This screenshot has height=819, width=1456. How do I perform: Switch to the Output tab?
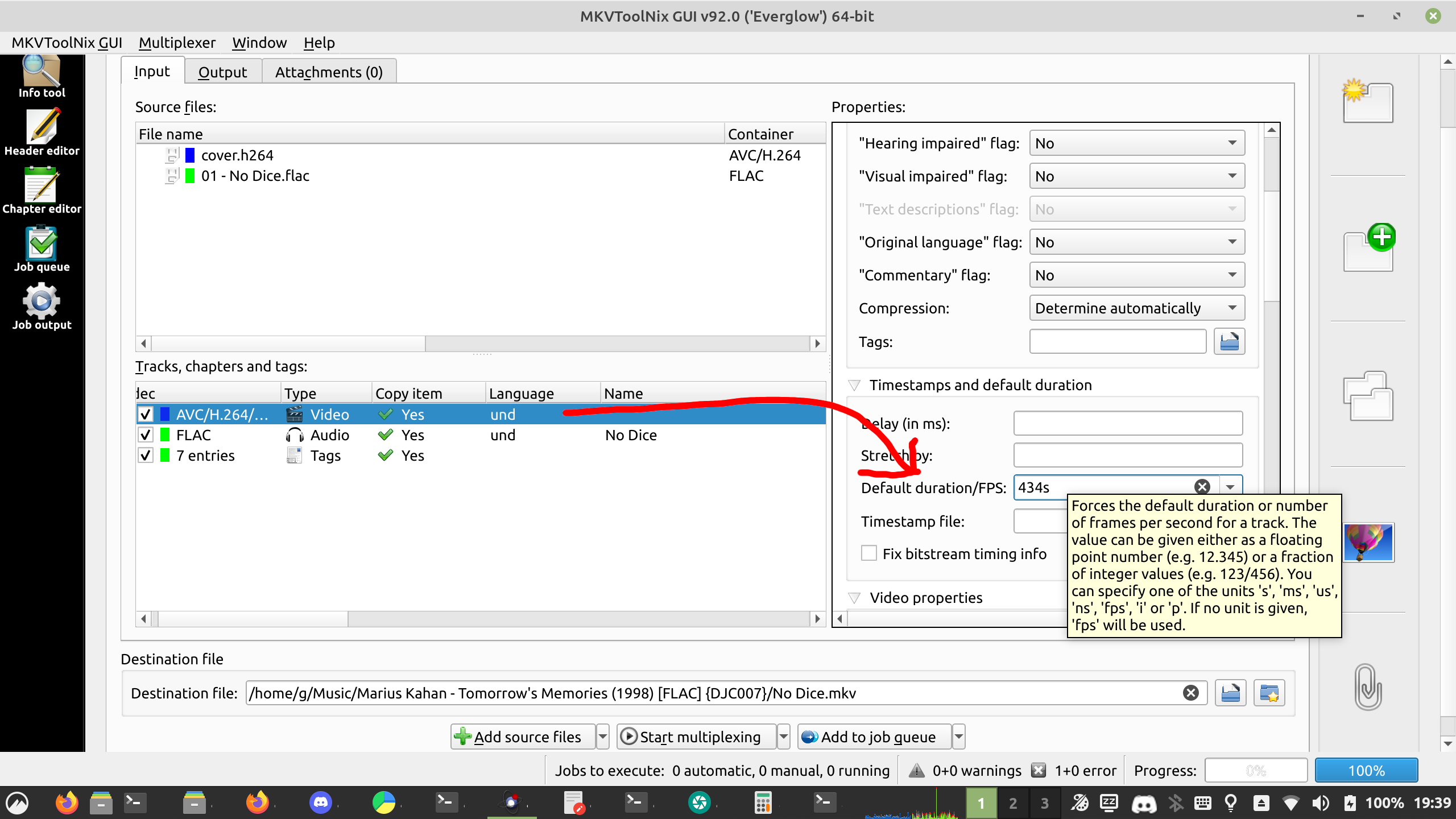pos(222,72)
